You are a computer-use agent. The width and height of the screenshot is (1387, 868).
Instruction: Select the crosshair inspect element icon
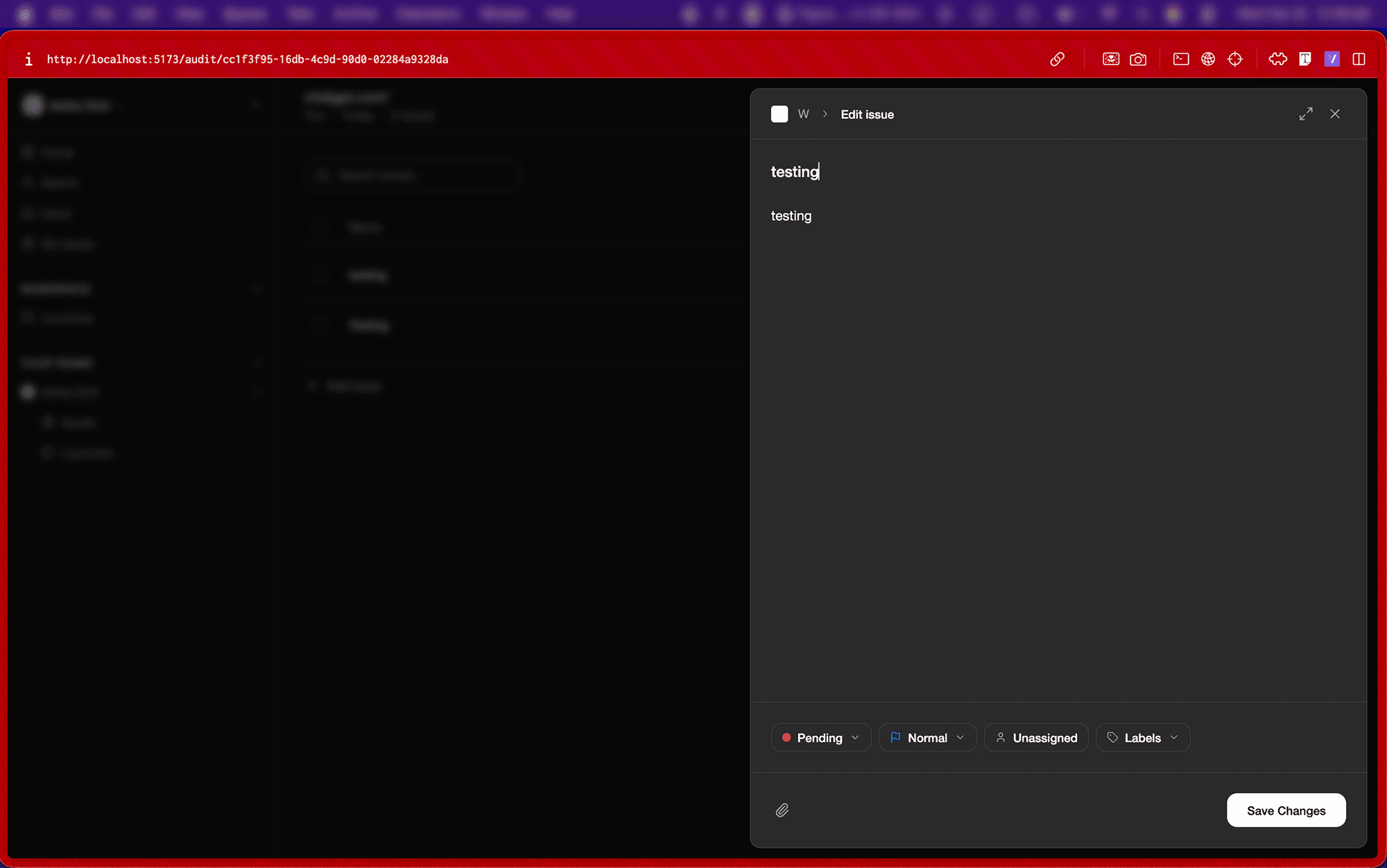click(1235, 59)
